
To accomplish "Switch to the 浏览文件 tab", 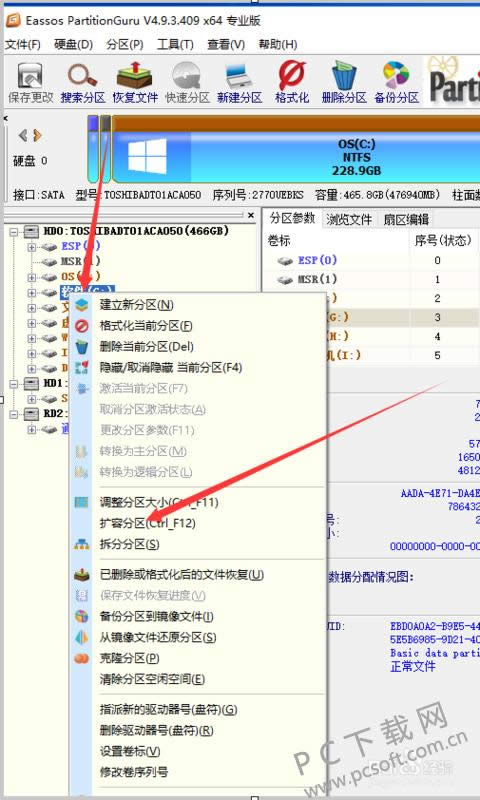I will [x=350, y=219].
